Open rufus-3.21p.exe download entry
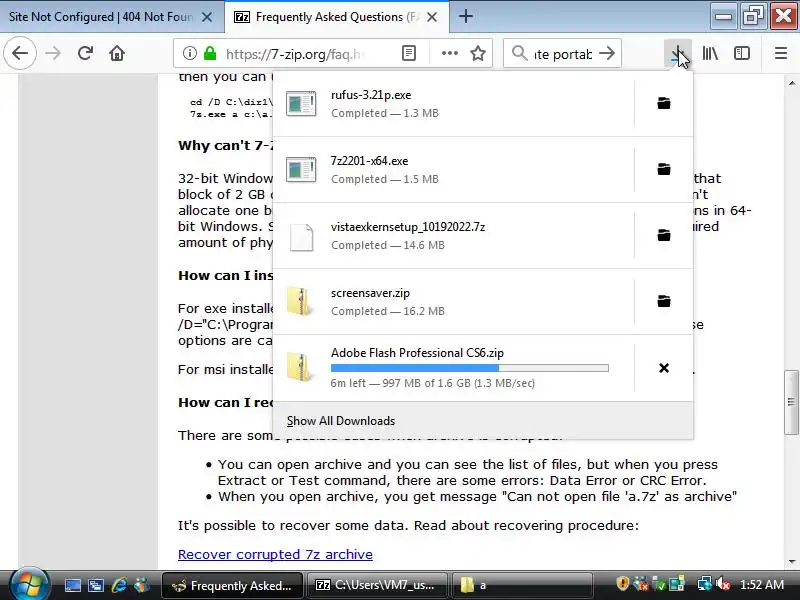Image resolution: width=800 pixels, height=600 pixels. pyautogui.click(x=454, y=104)
